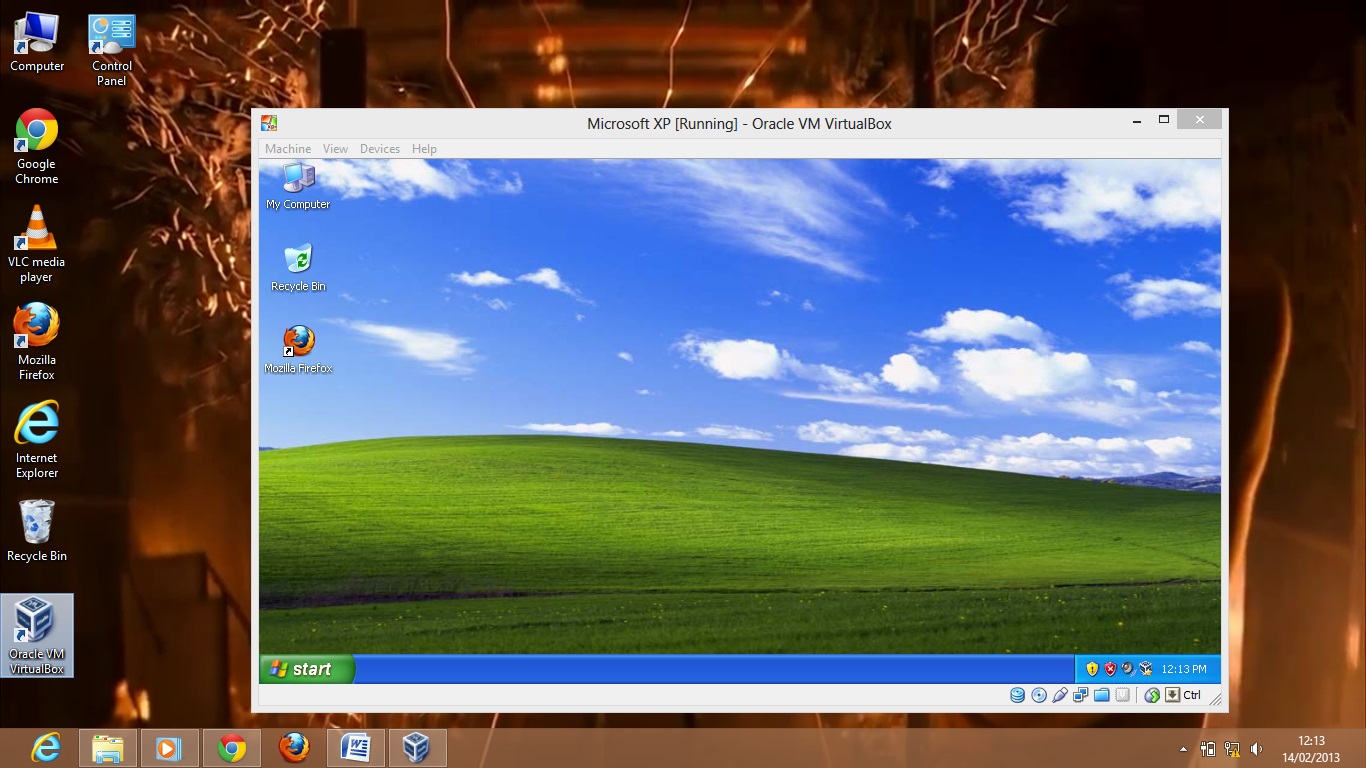
Task: Click VirtualBox Guest Additions icon in XP tray
Action: click(1146, 668)
